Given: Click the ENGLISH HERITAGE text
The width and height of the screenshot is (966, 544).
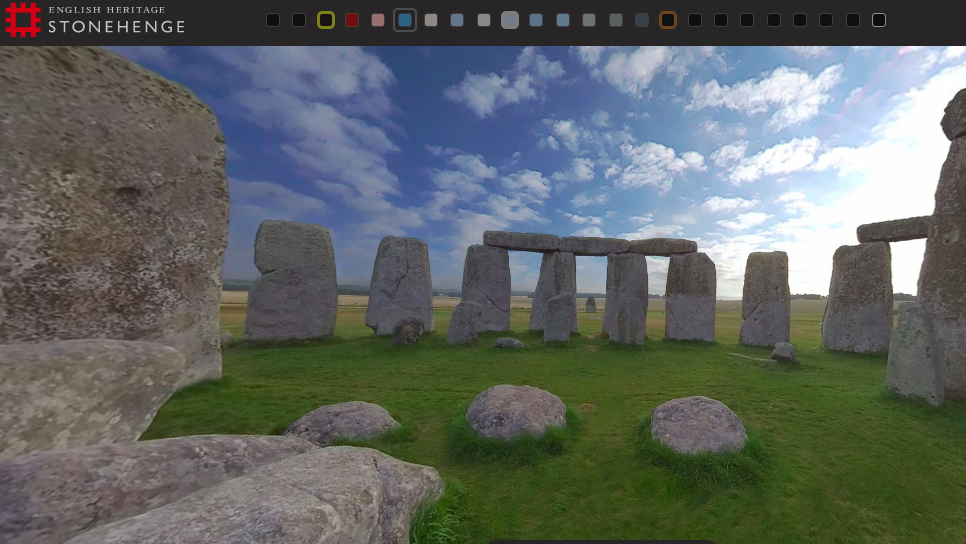Looking at the screenshot, I should (x=107, y=10).
